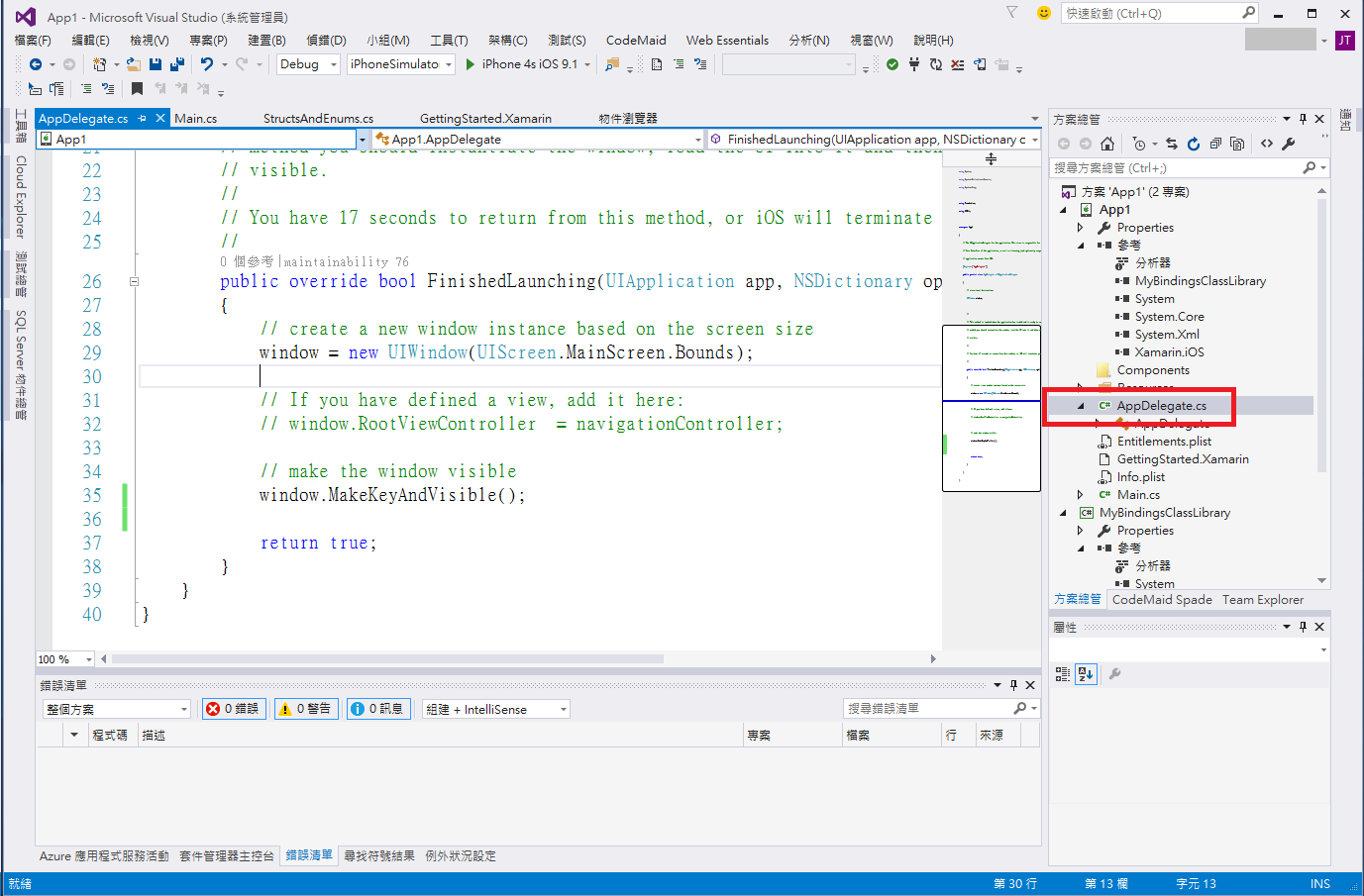This screenshot has height=896, width=1364.
Task: Toggle bookmark icon in second toolbar row
Action: 137,89
